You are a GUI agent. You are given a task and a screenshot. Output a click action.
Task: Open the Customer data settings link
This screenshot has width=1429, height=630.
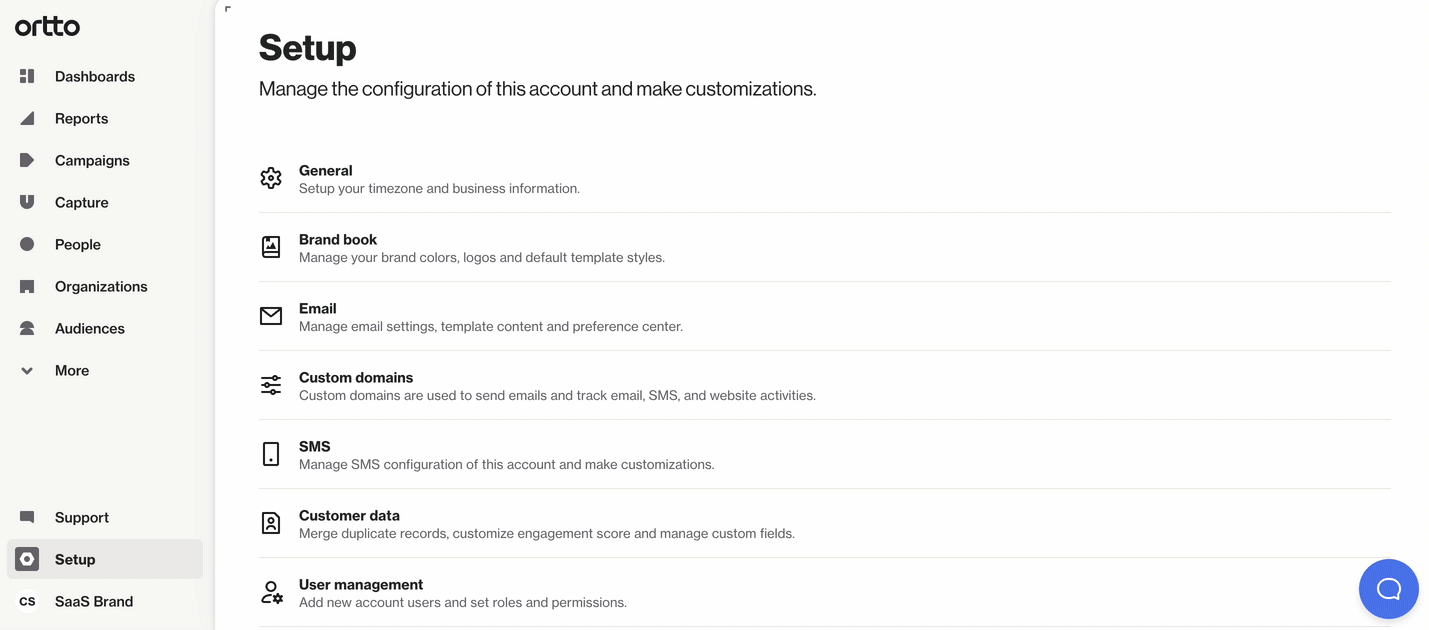pyautogui.click(x=349, y=516)
